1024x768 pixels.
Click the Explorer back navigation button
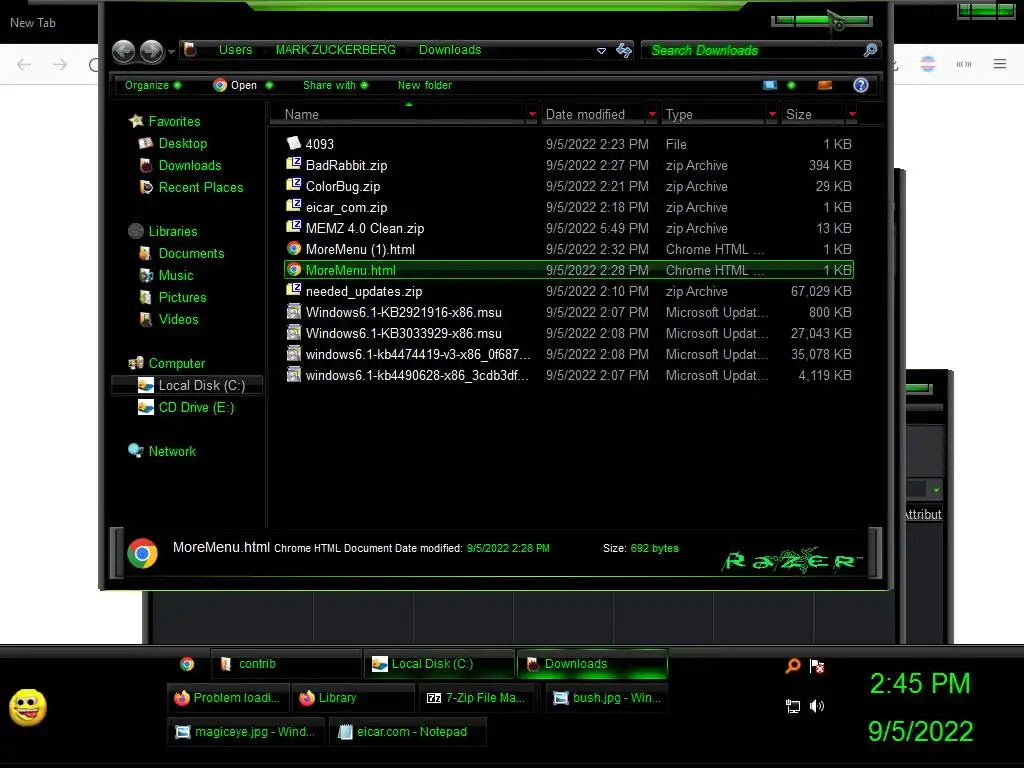123,51
